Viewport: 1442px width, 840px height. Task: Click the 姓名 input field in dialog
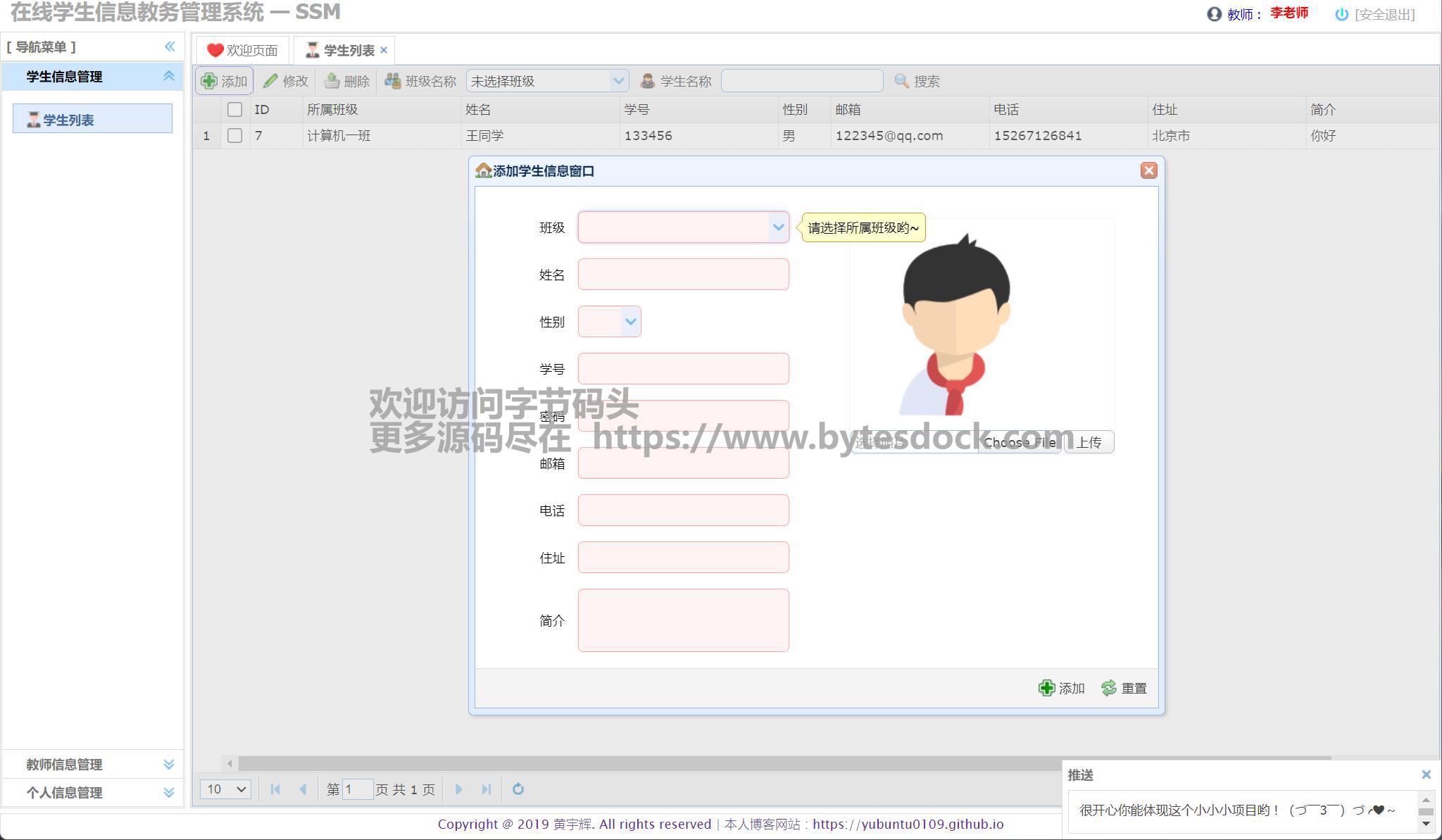coord(683,275)
